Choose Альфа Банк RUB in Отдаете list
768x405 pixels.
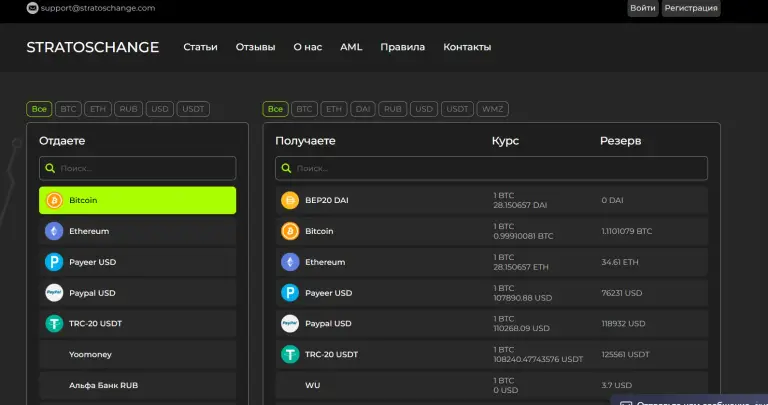pyautogui.click(x=138, y=385)
